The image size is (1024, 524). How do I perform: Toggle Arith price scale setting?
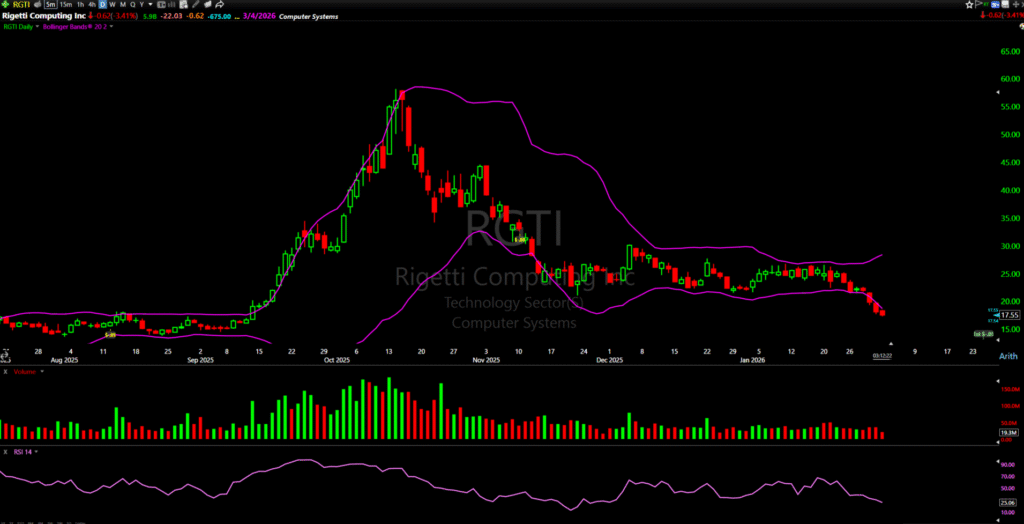tap(1009, 356)
